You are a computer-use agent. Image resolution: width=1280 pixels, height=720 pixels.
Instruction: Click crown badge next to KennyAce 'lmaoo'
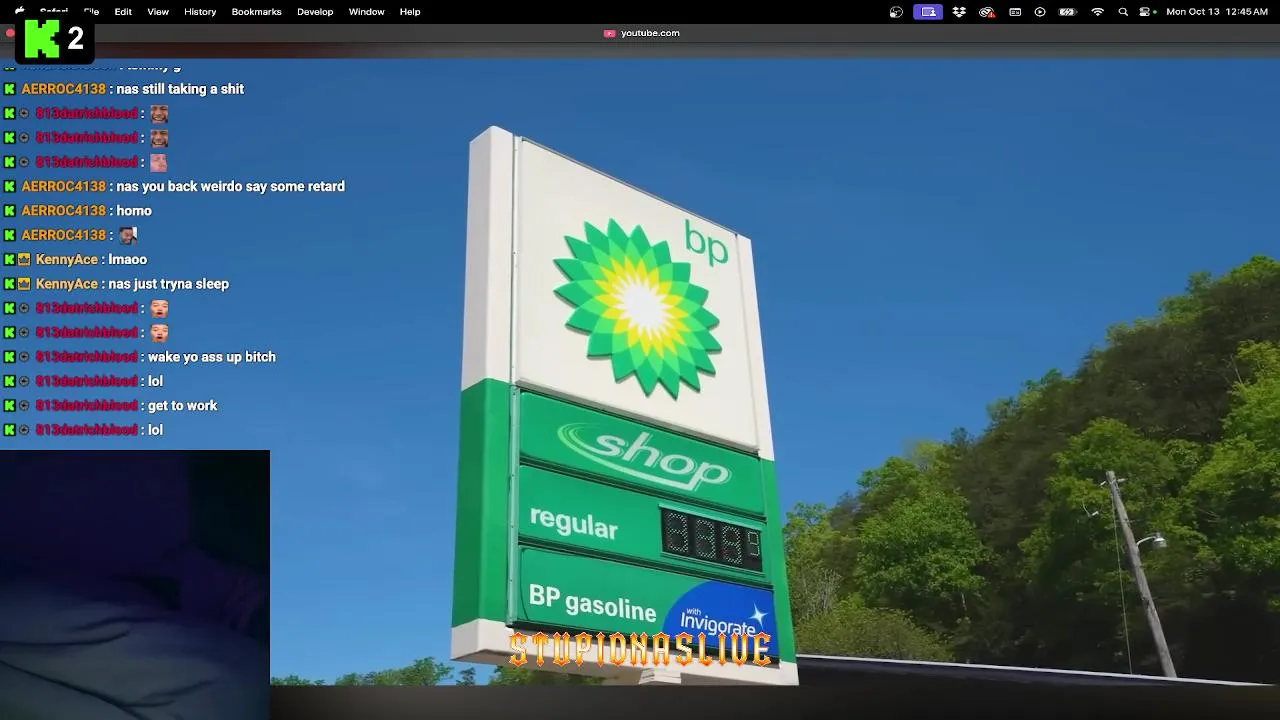(x=25, y=260)
